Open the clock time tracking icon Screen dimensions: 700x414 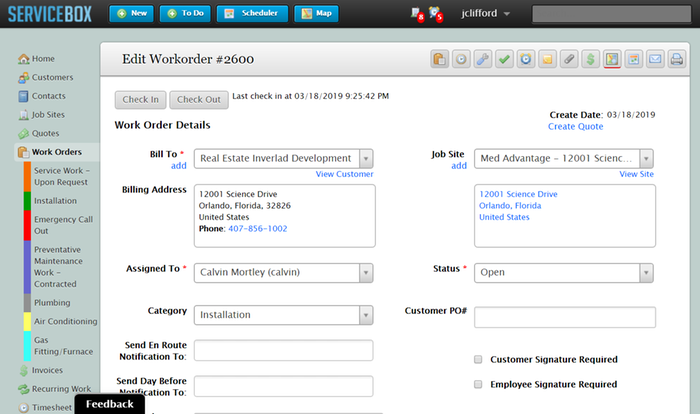click(x=461, y=59)
